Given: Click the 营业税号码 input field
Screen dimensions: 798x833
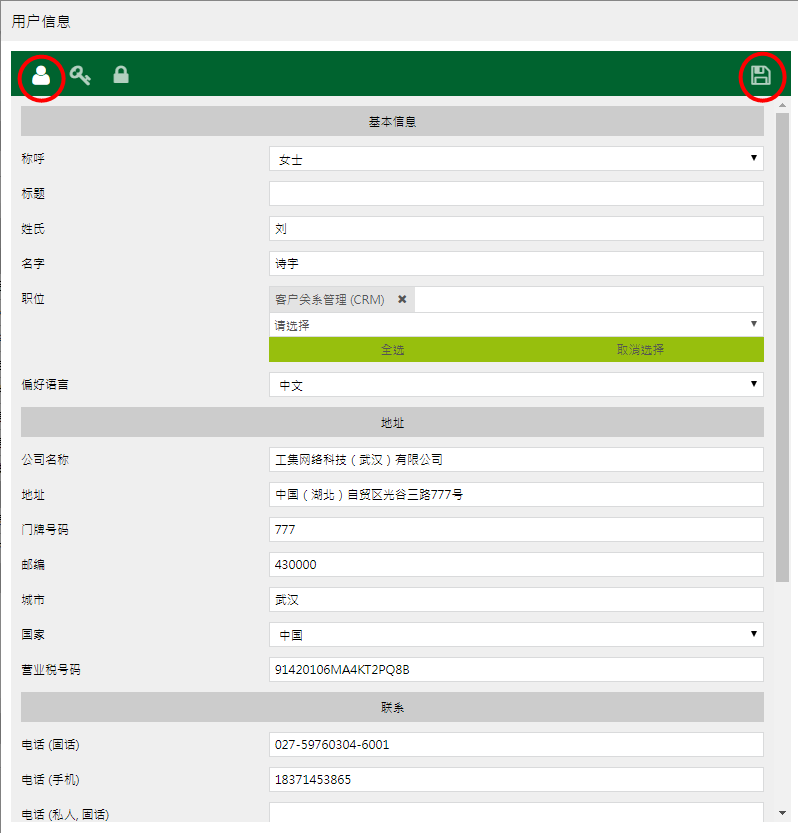Looking at the screenshot, I should pos(515,670).
